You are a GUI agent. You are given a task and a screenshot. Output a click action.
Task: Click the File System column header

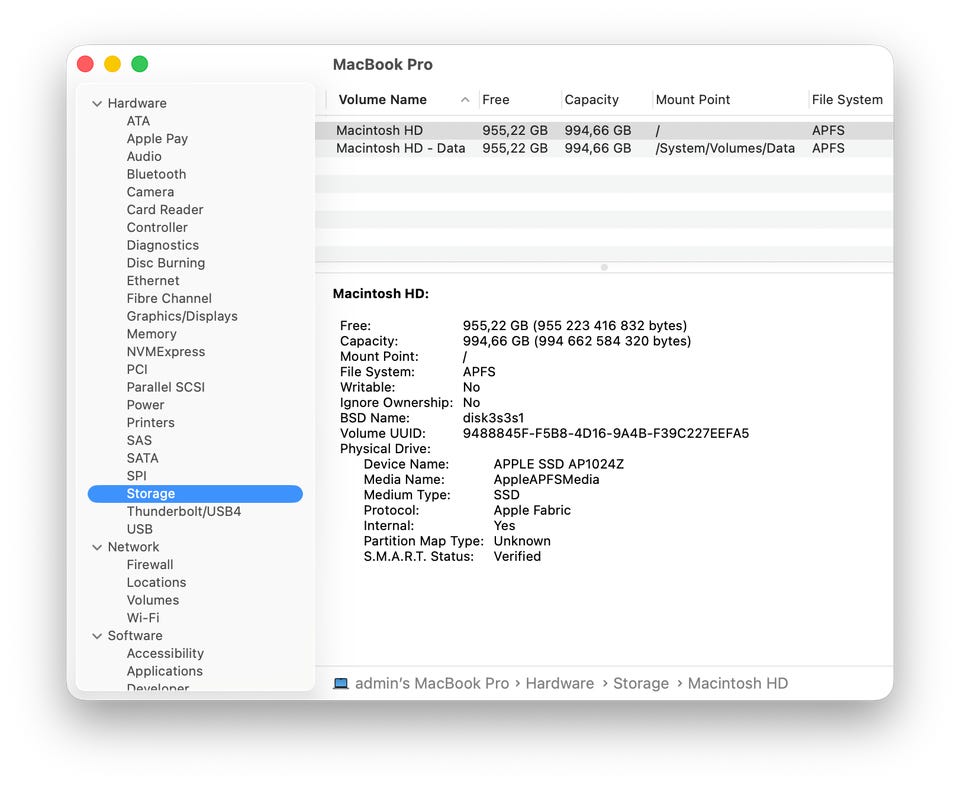tap(846, 100)
